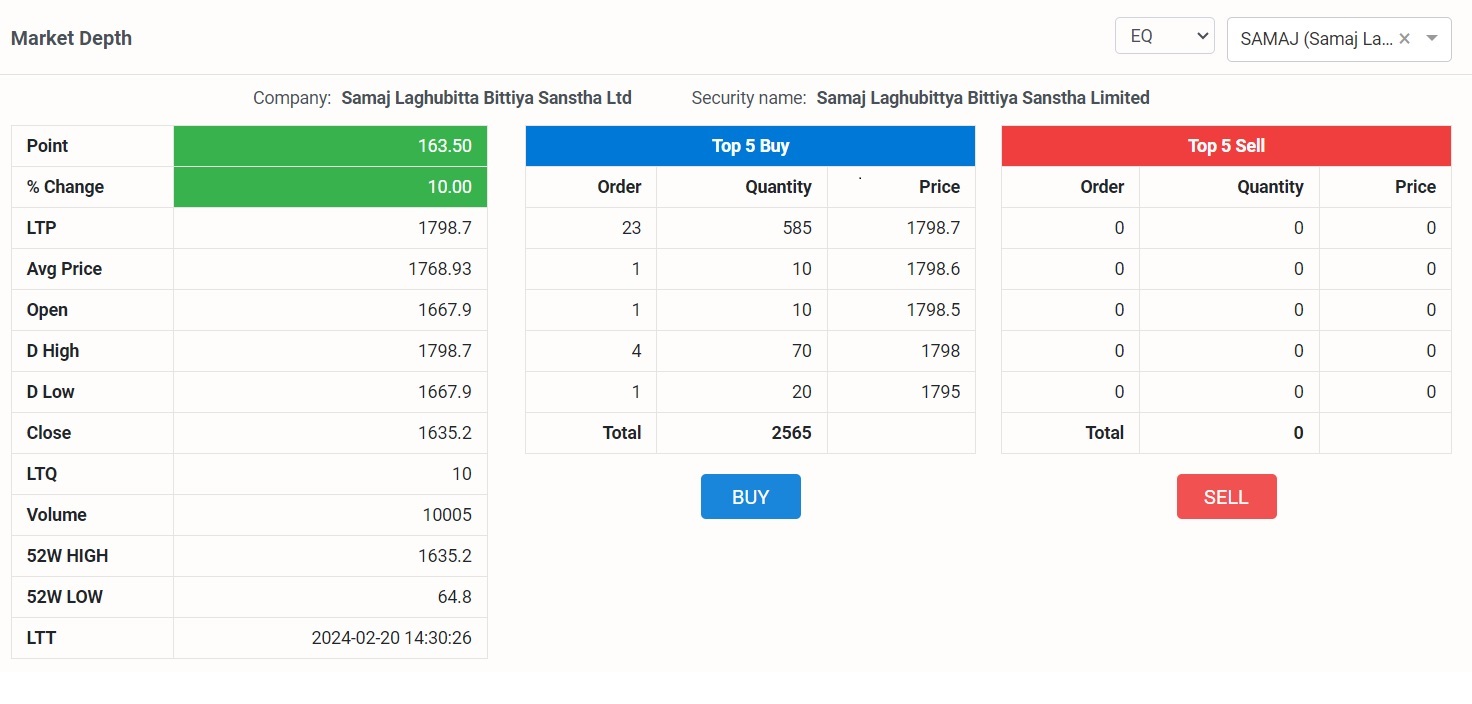Click the Open row value 1667.9
The width and height of the screenshot is (1472, 704).
[445, 310]
